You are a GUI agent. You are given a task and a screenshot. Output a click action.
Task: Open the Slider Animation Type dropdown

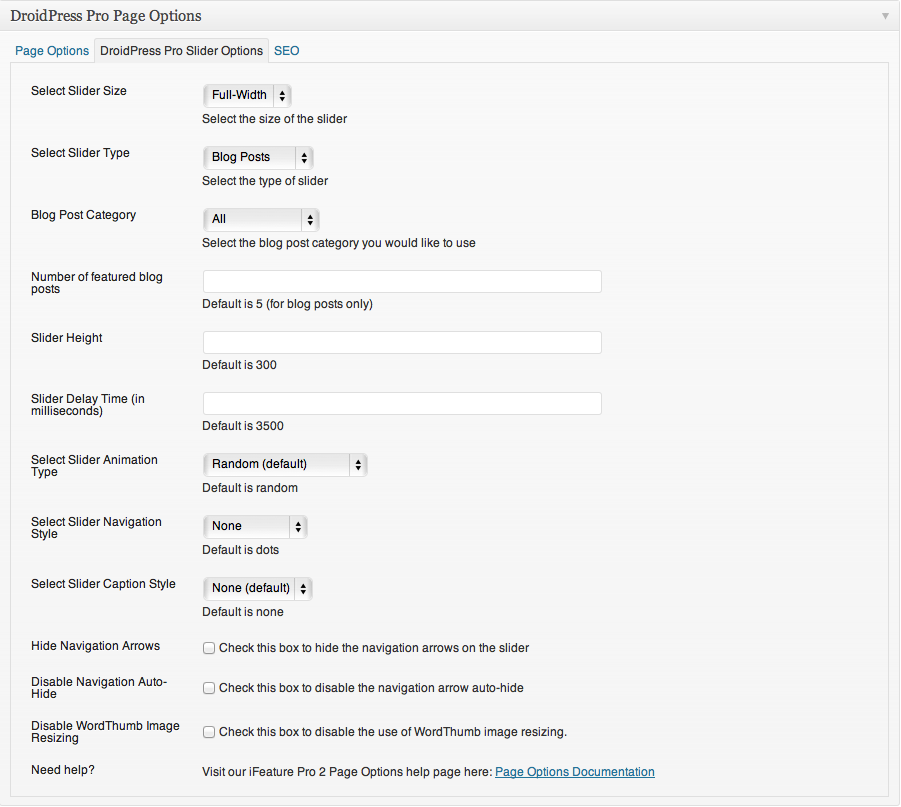(x=285, y=464)
